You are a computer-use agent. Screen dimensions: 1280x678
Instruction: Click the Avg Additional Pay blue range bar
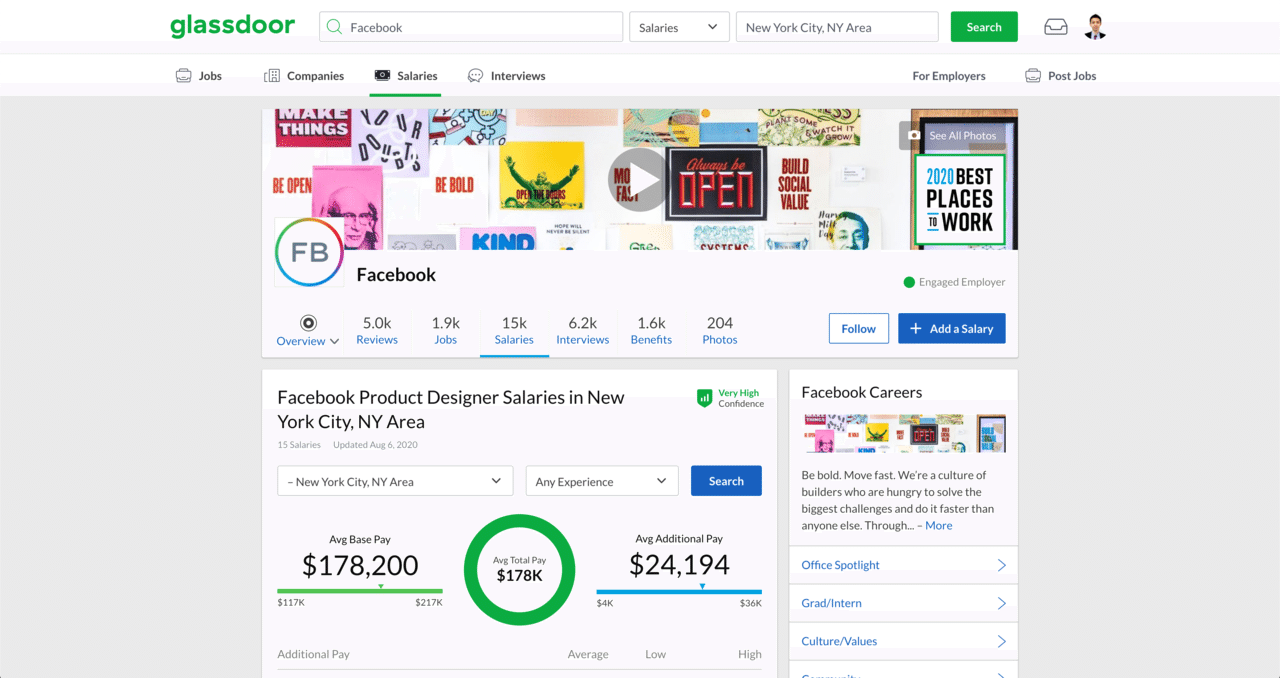[x=679, y=591]
